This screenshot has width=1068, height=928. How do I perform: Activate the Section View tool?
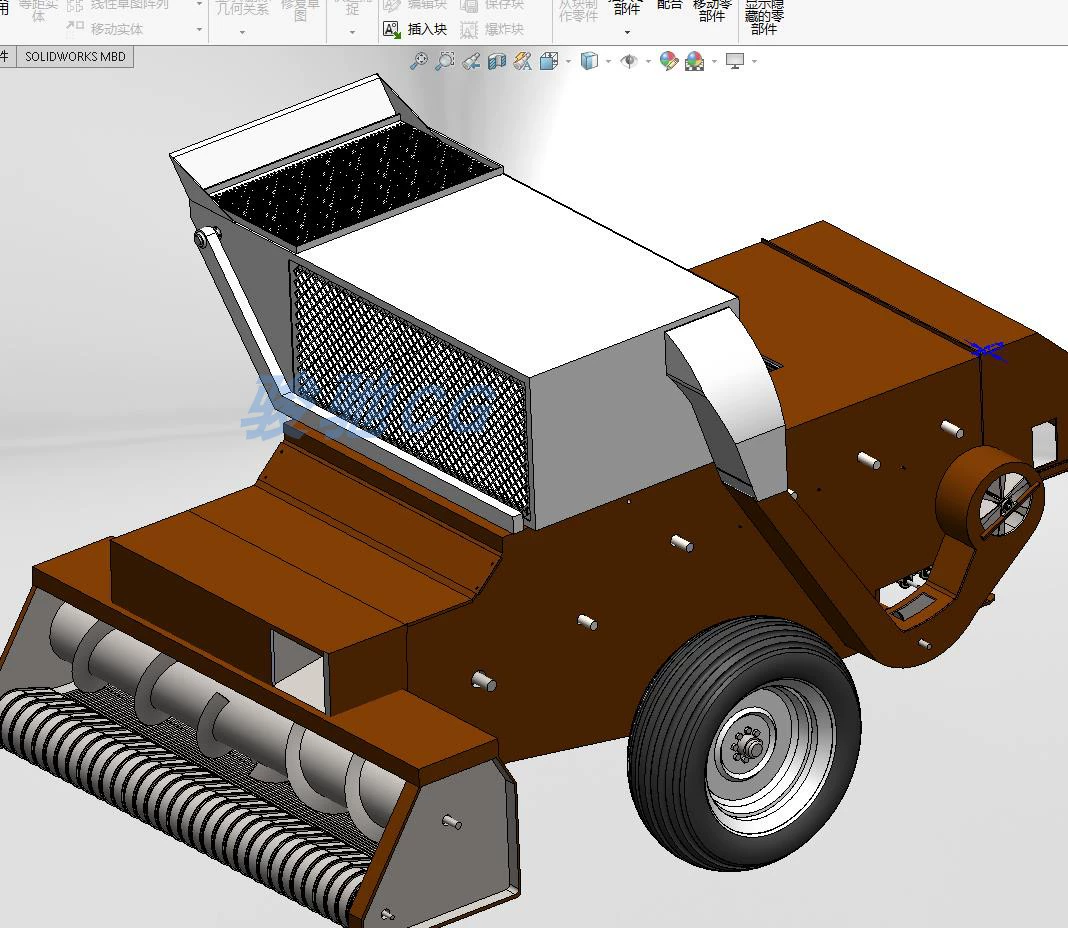(x=497, y=61)
